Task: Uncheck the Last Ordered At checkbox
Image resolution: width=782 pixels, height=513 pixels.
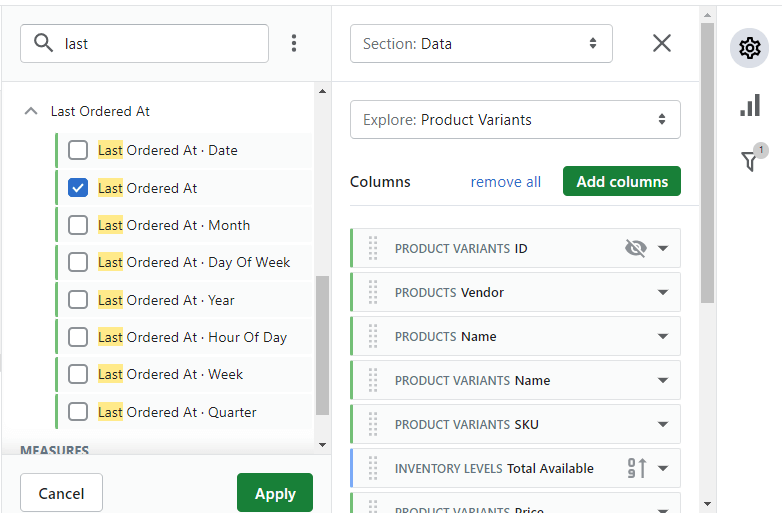Action: coord(78,188)
